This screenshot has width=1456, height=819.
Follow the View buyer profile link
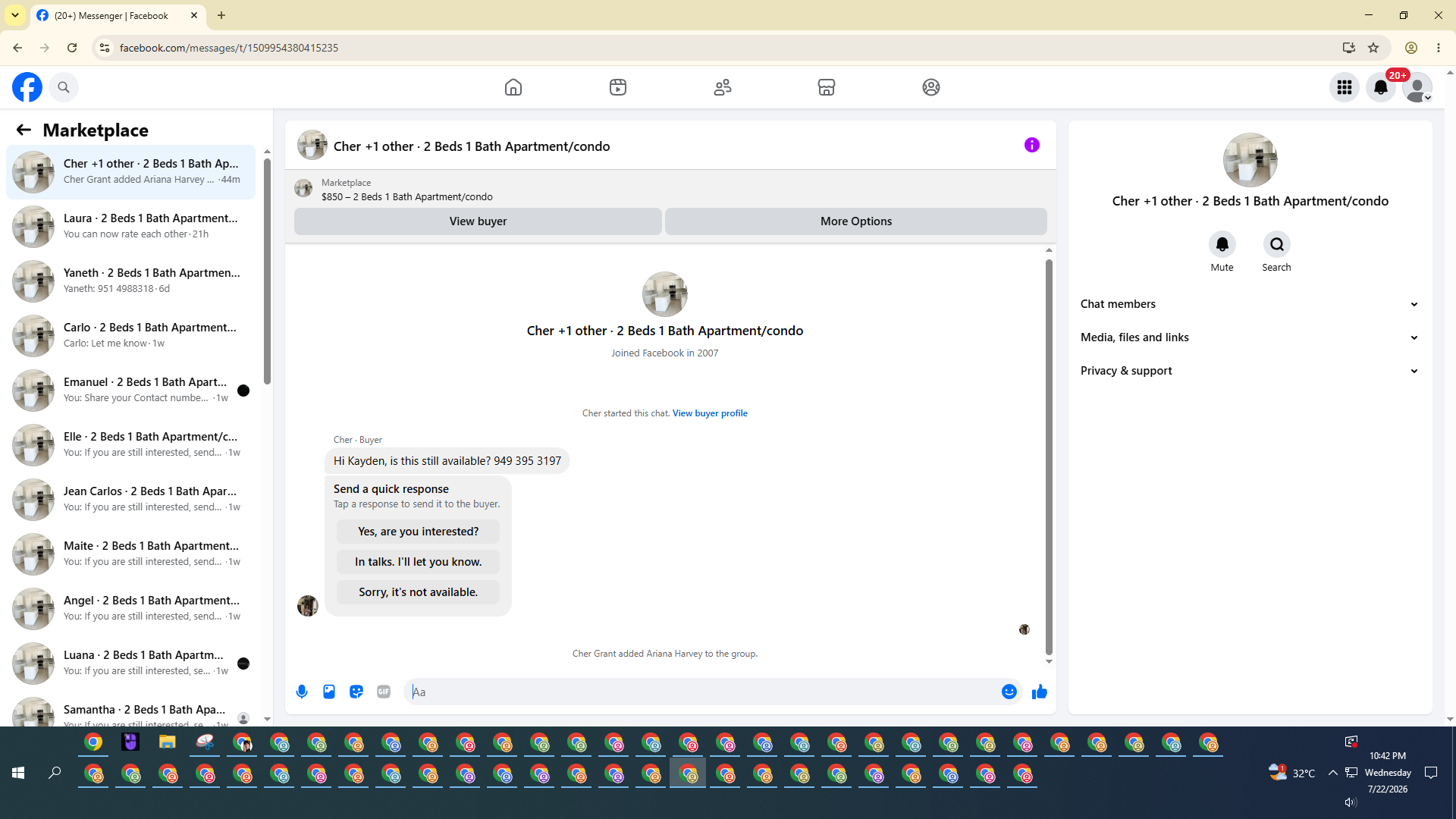[x=710, y=413]
